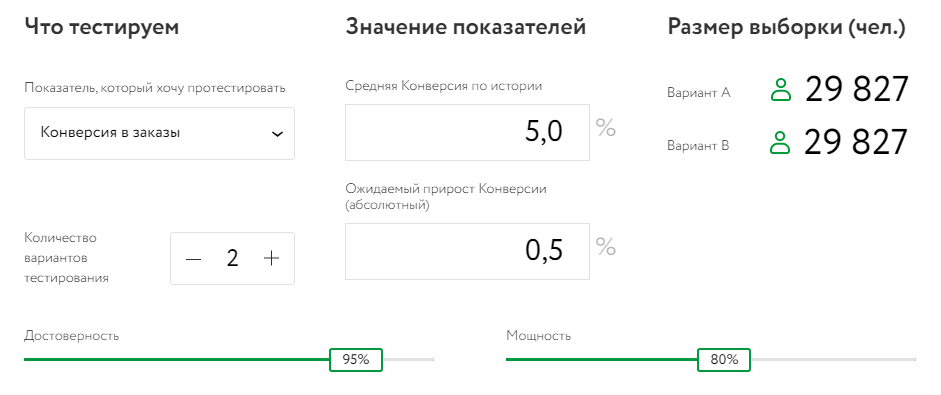
Task: Increase test variants with the plus button
Action: (272, 258)
